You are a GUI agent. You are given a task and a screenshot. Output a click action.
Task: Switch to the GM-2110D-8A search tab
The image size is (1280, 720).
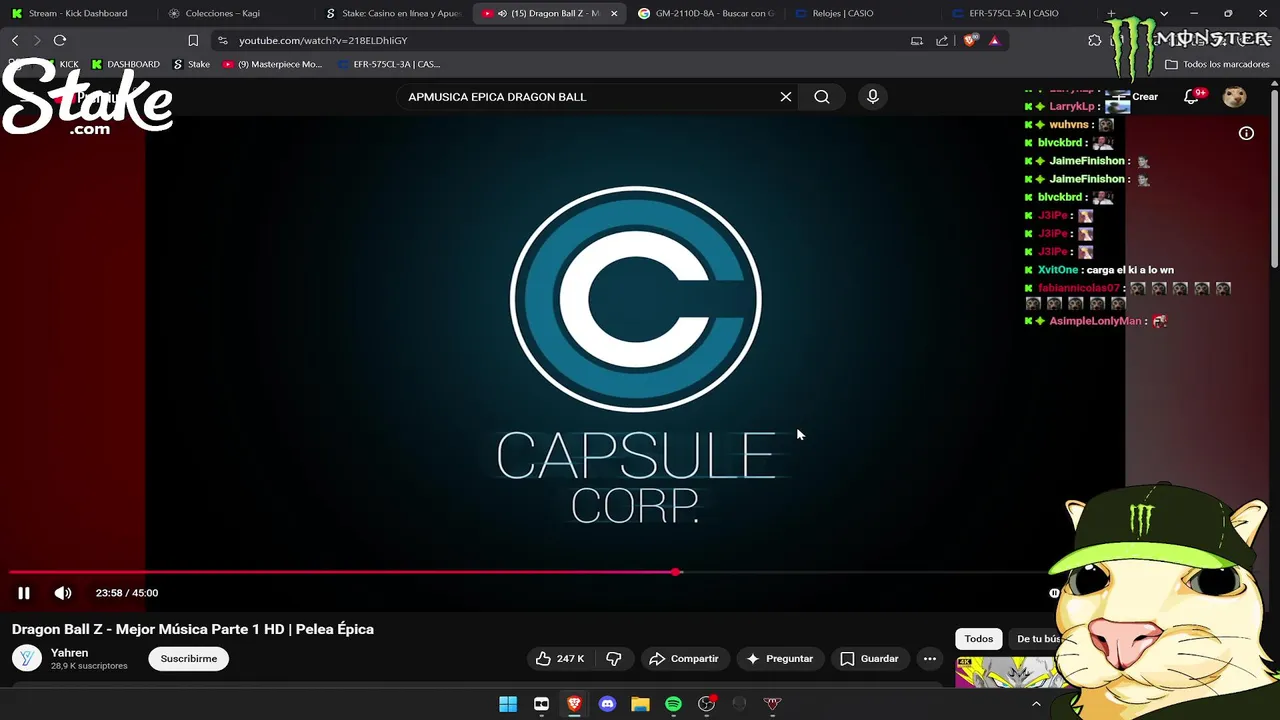click(x=708, y=13)
